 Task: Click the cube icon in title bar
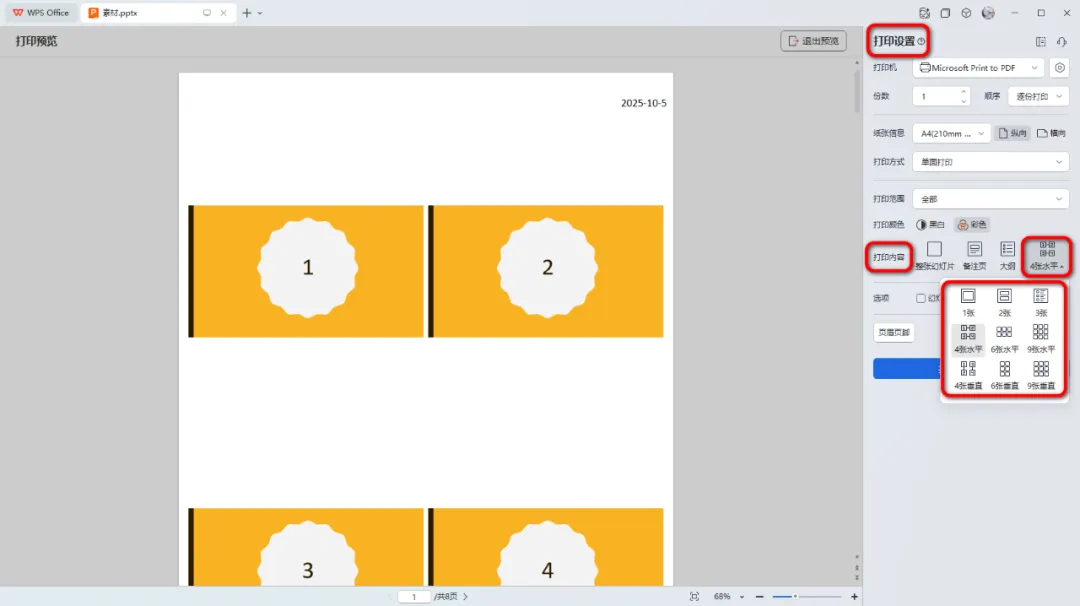[966, 13]
